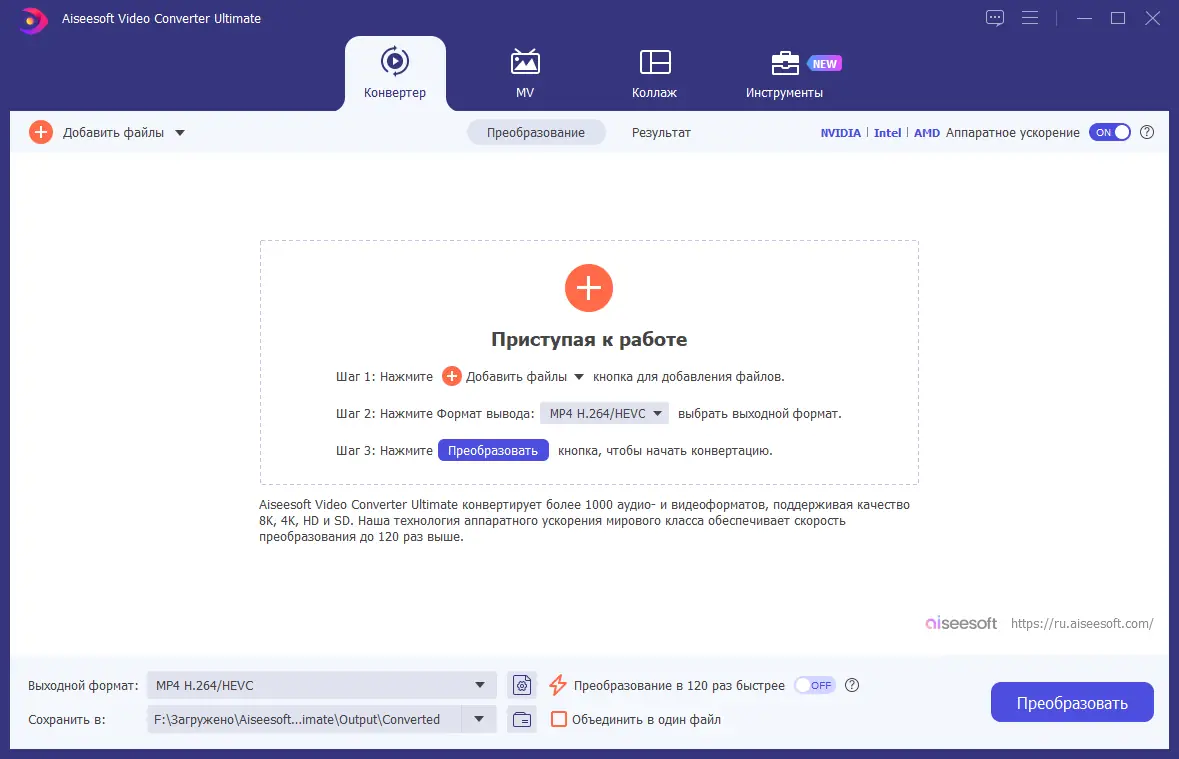Switch to the Результат tab

[661, 132]
